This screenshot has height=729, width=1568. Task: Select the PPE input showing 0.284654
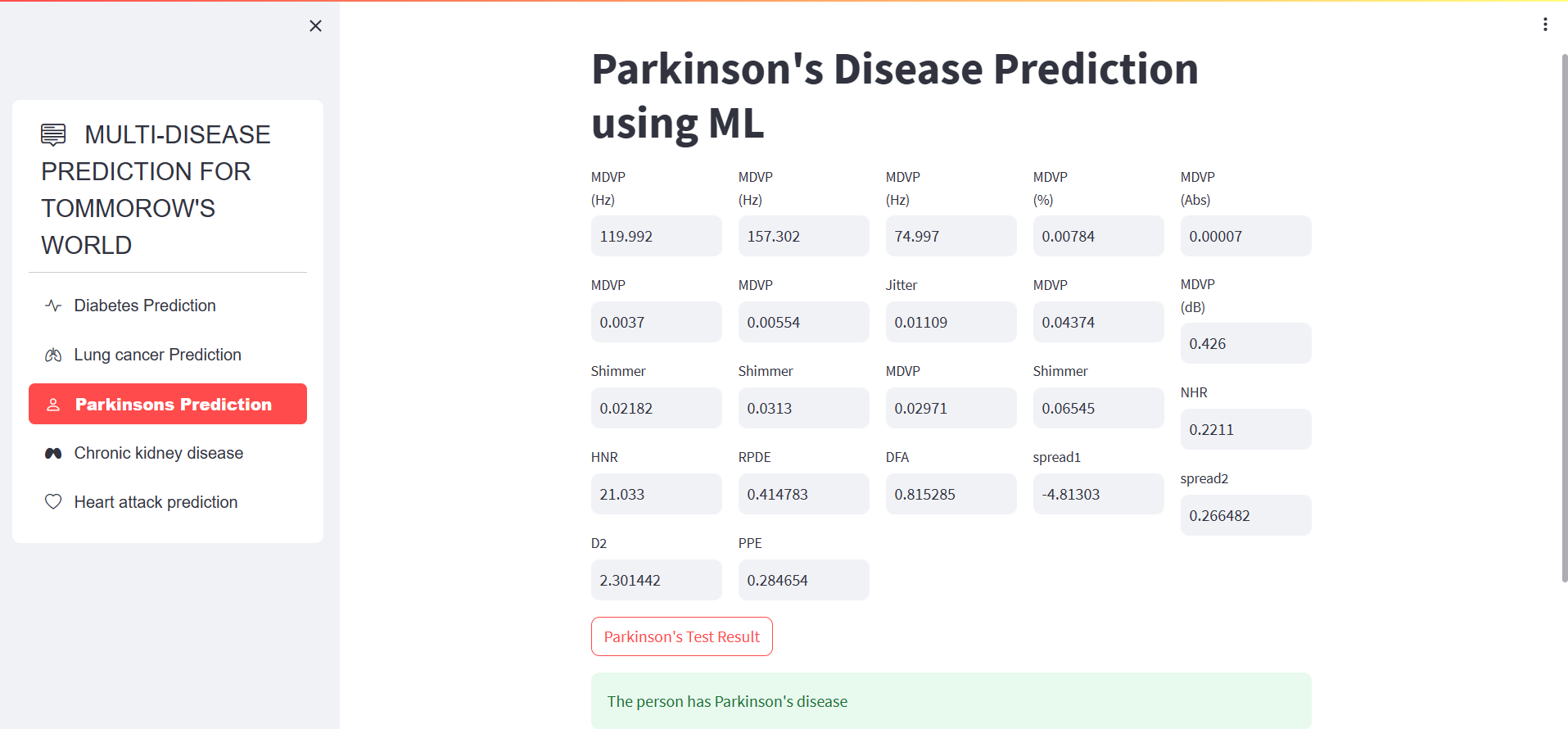click(x=803, y=580)
